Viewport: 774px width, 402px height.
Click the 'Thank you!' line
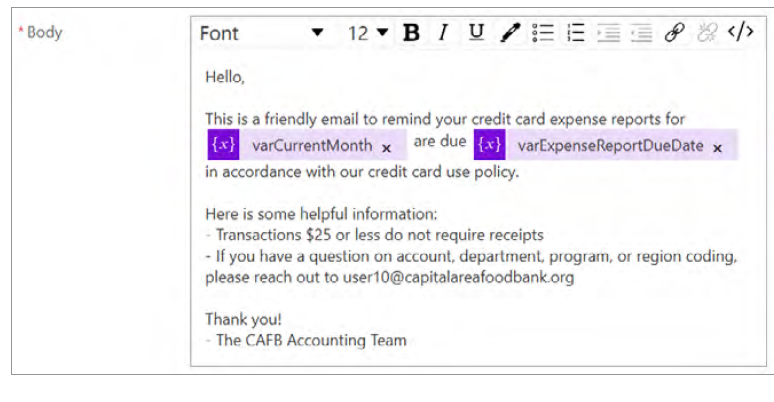tap(243, 319)
